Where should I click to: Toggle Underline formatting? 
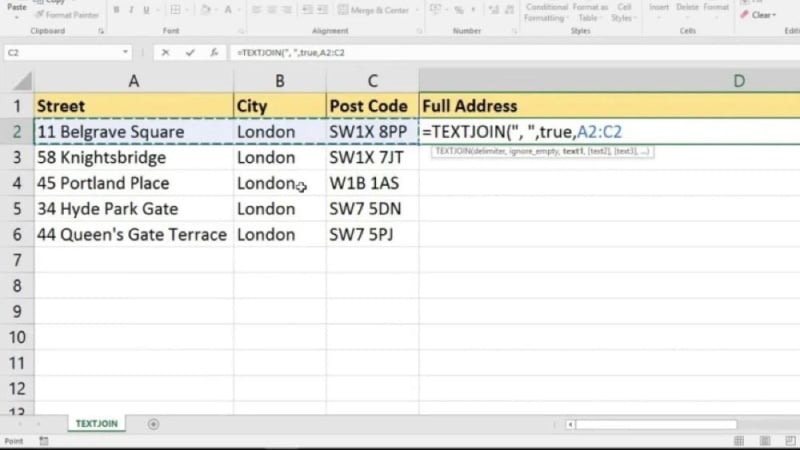pos(146,11)
